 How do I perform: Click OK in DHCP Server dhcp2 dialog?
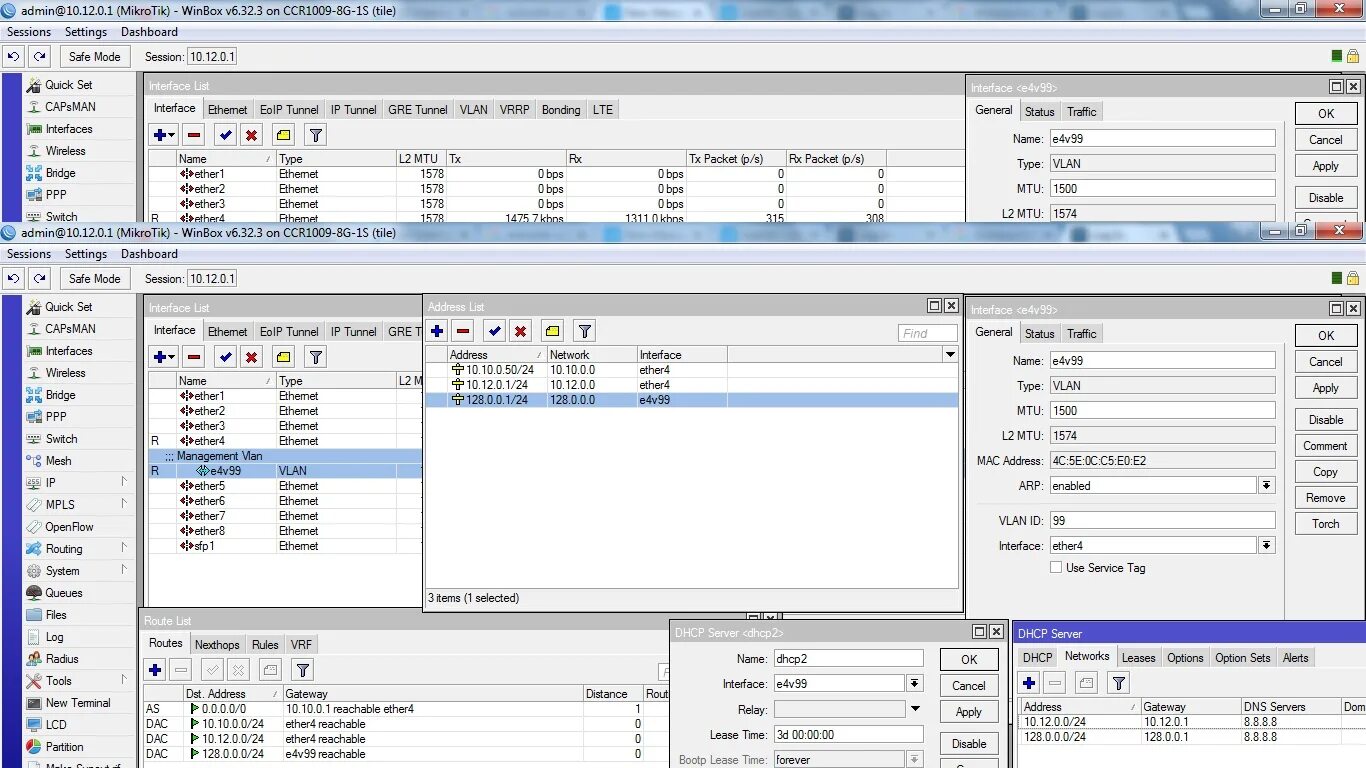[x=969, y=659]
